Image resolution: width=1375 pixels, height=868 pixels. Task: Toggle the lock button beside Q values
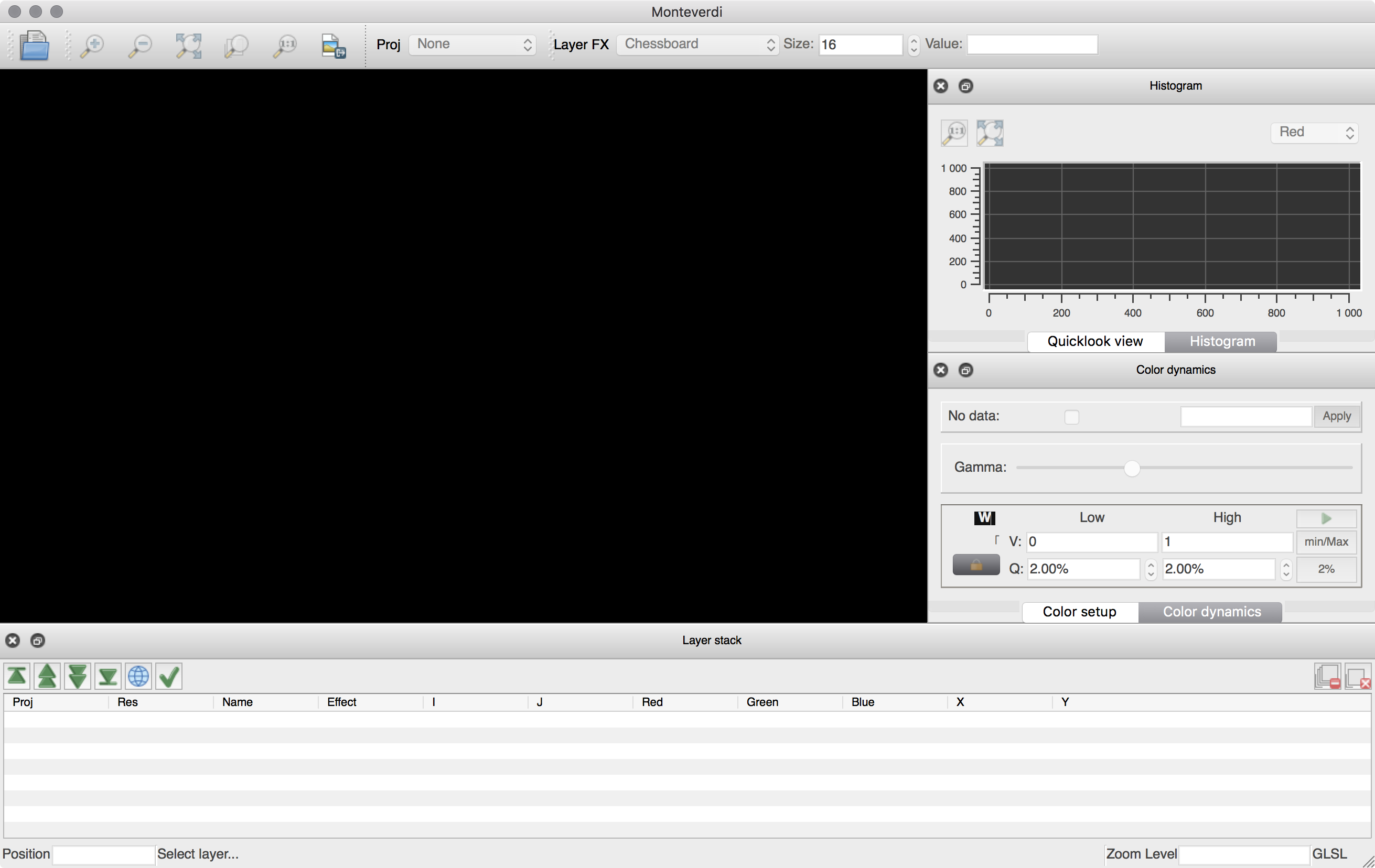[976, 565]
